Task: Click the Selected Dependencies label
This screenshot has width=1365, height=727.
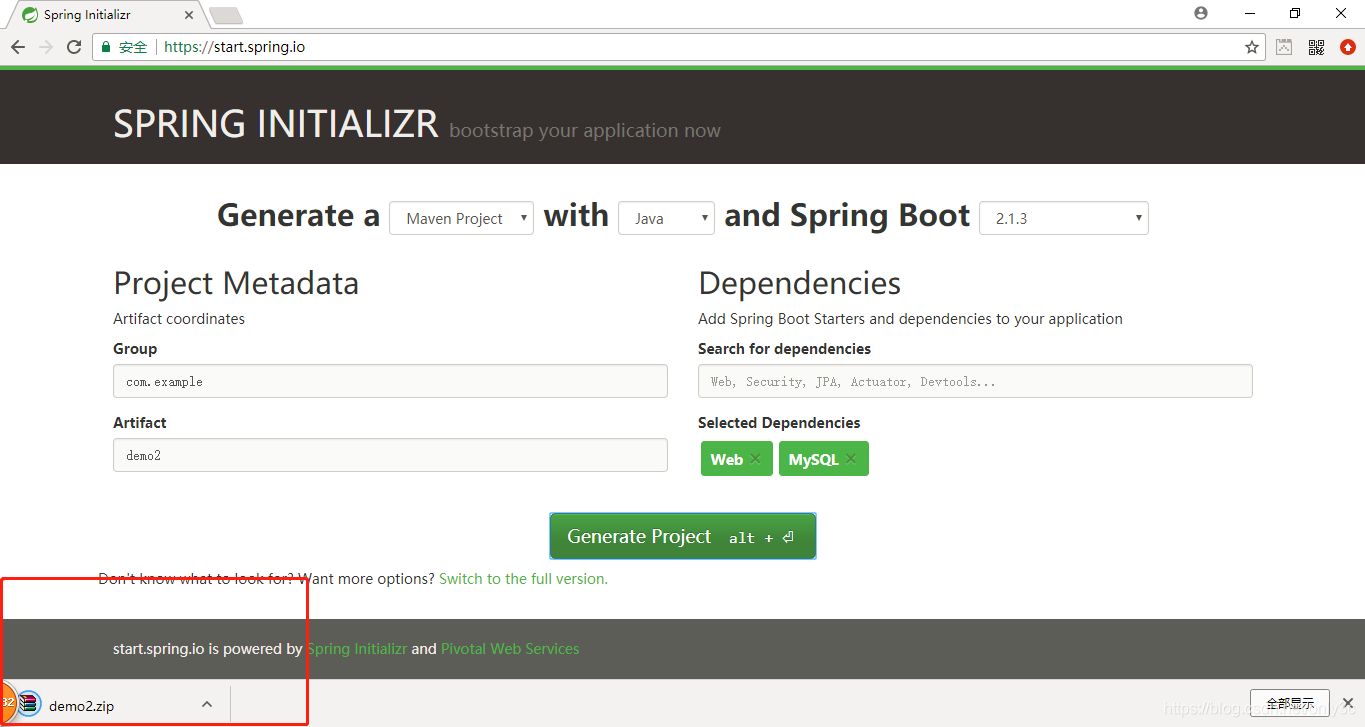Action: [x=779, y=423]
